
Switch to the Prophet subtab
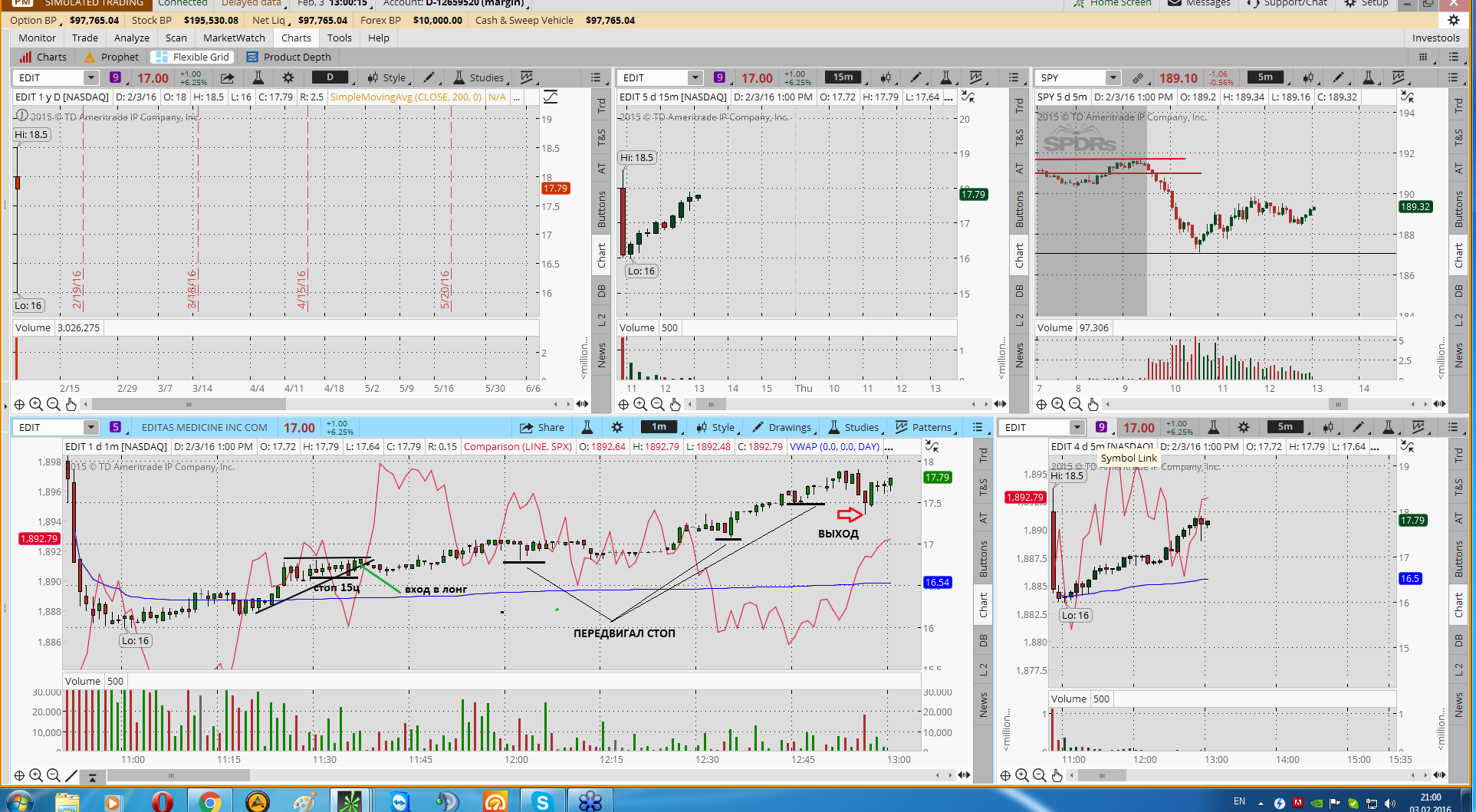point(111,57)
